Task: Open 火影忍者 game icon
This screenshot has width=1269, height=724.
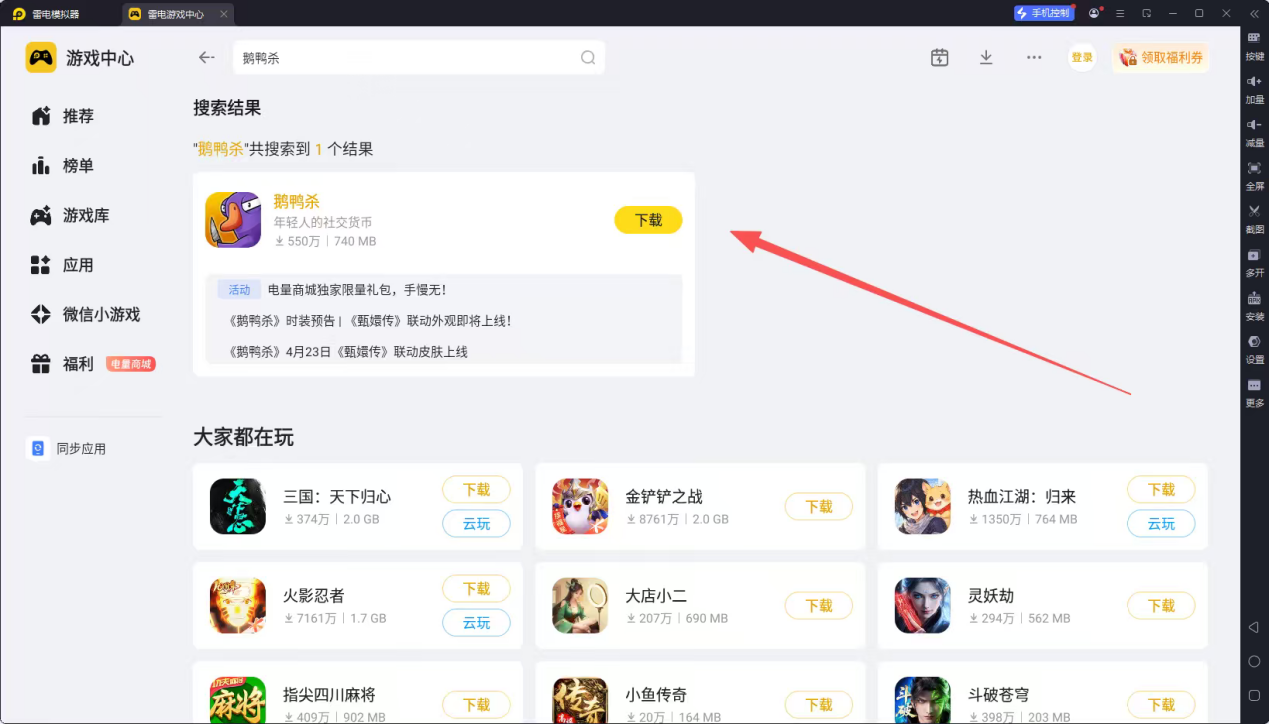Action: point(238,605)
